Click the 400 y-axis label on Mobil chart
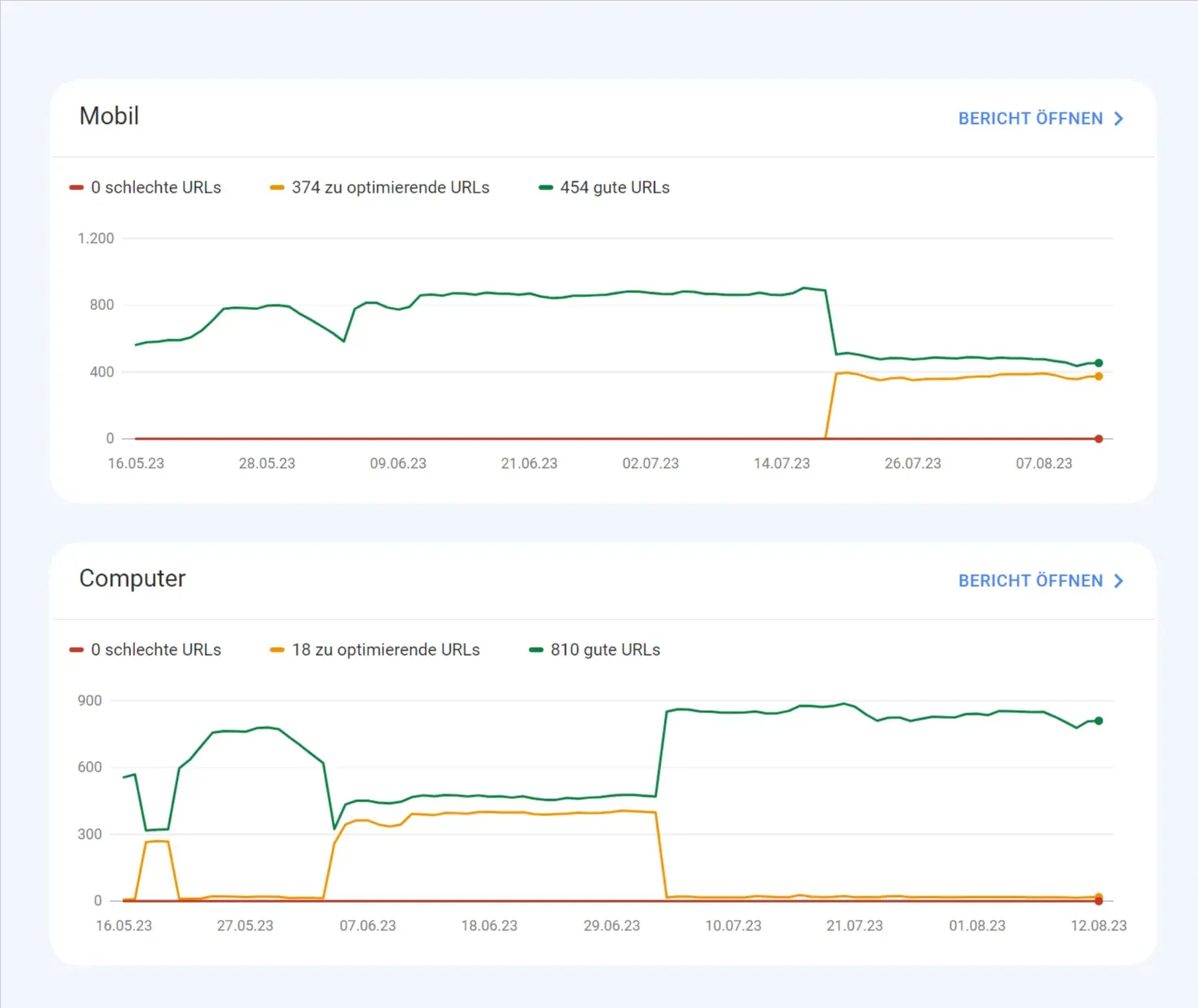1198x1008 pixels. tap(102, 372)
